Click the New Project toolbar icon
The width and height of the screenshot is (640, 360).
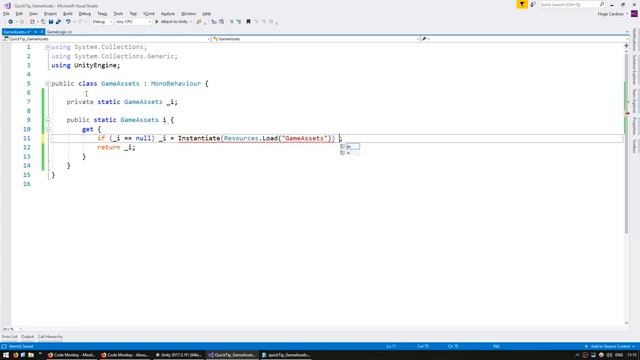[32, 22]
